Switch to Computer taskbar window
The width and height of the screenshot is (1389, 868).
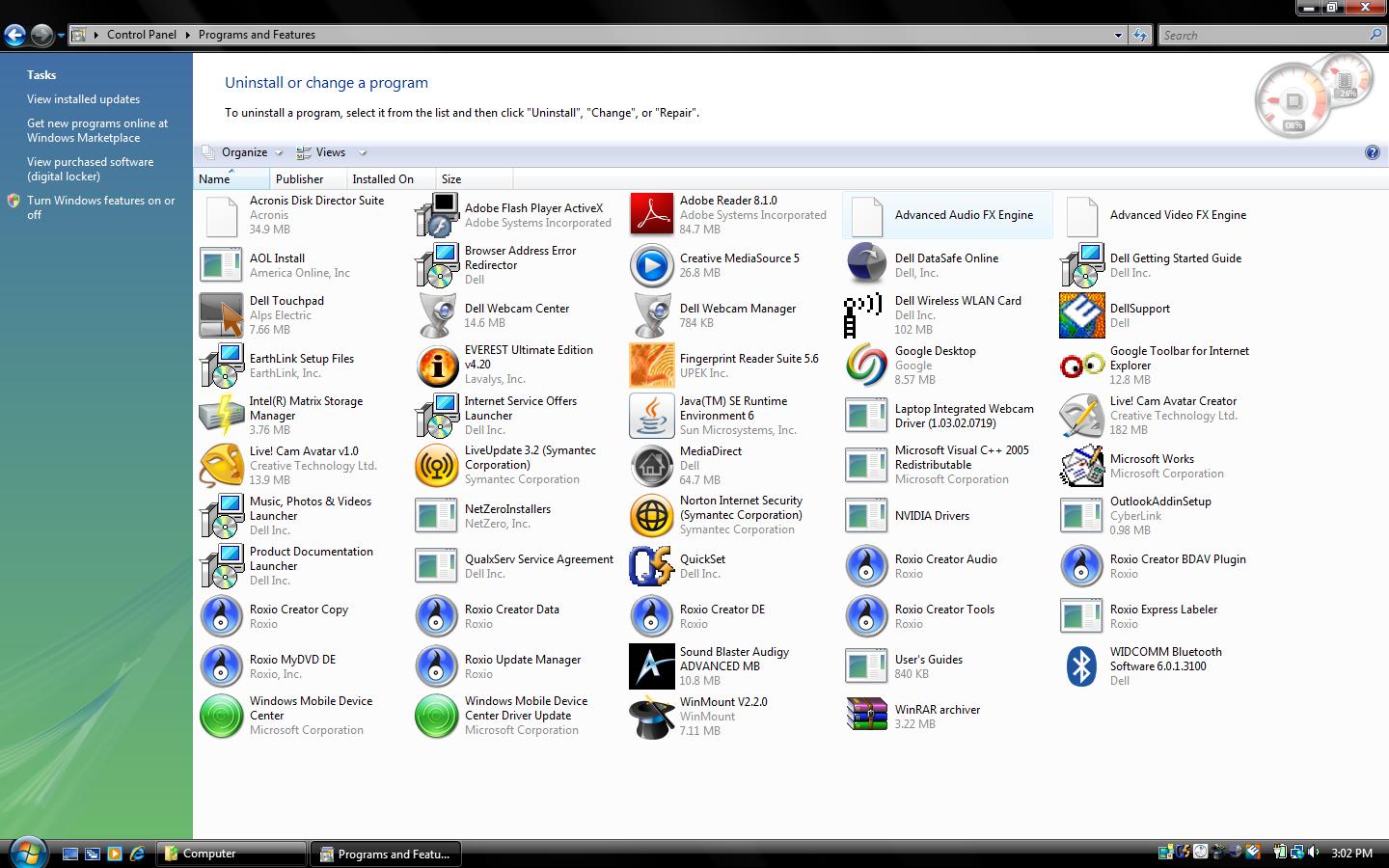click(231, 854)
